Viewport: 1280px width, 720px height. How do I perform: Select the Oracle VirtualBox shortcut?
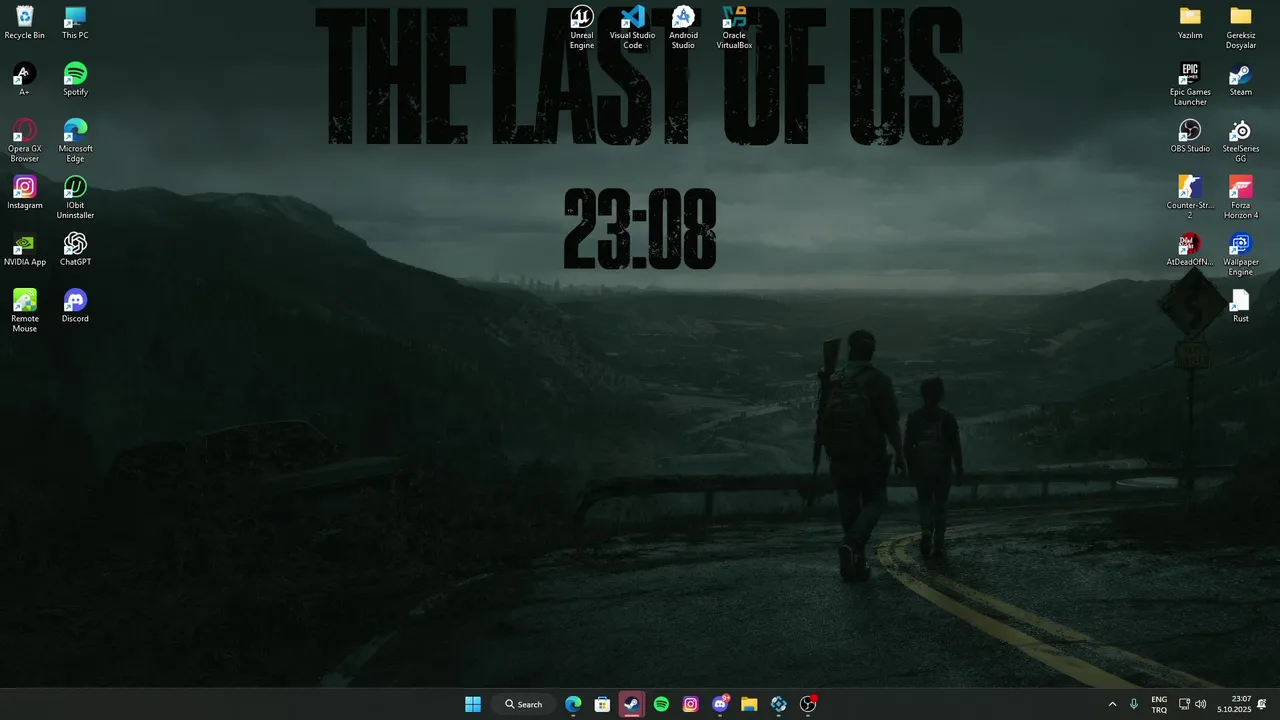pyautogui.click(x=734, y=27)
